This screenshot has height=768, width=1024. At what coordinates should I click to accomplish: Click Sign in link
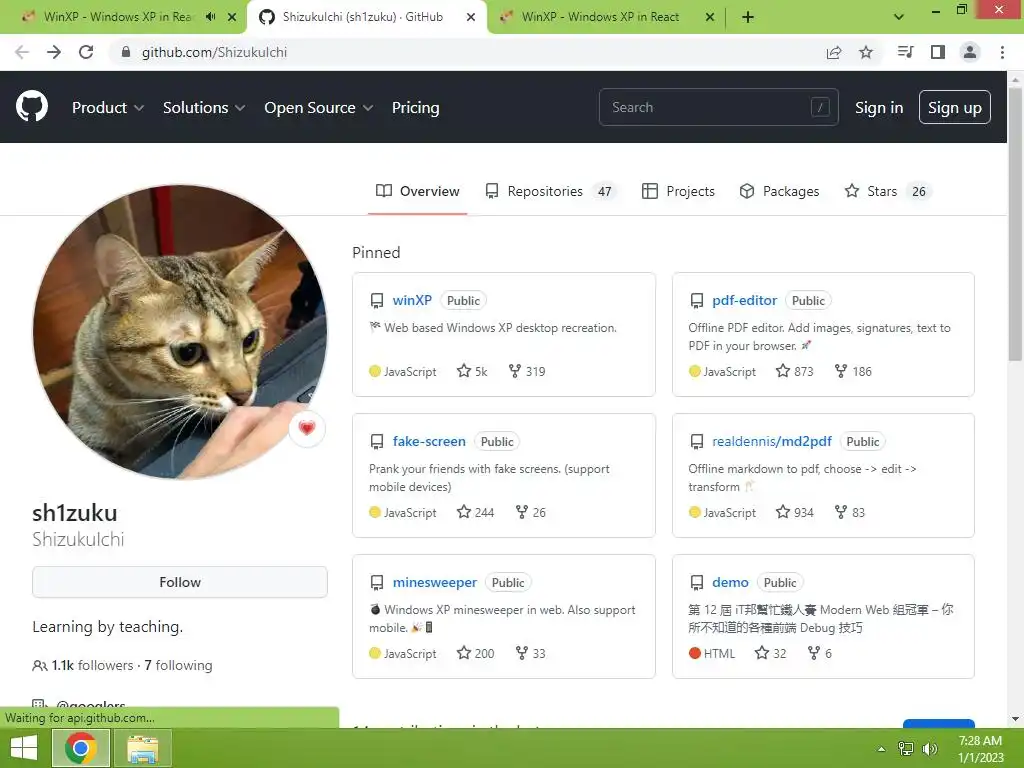879,107
